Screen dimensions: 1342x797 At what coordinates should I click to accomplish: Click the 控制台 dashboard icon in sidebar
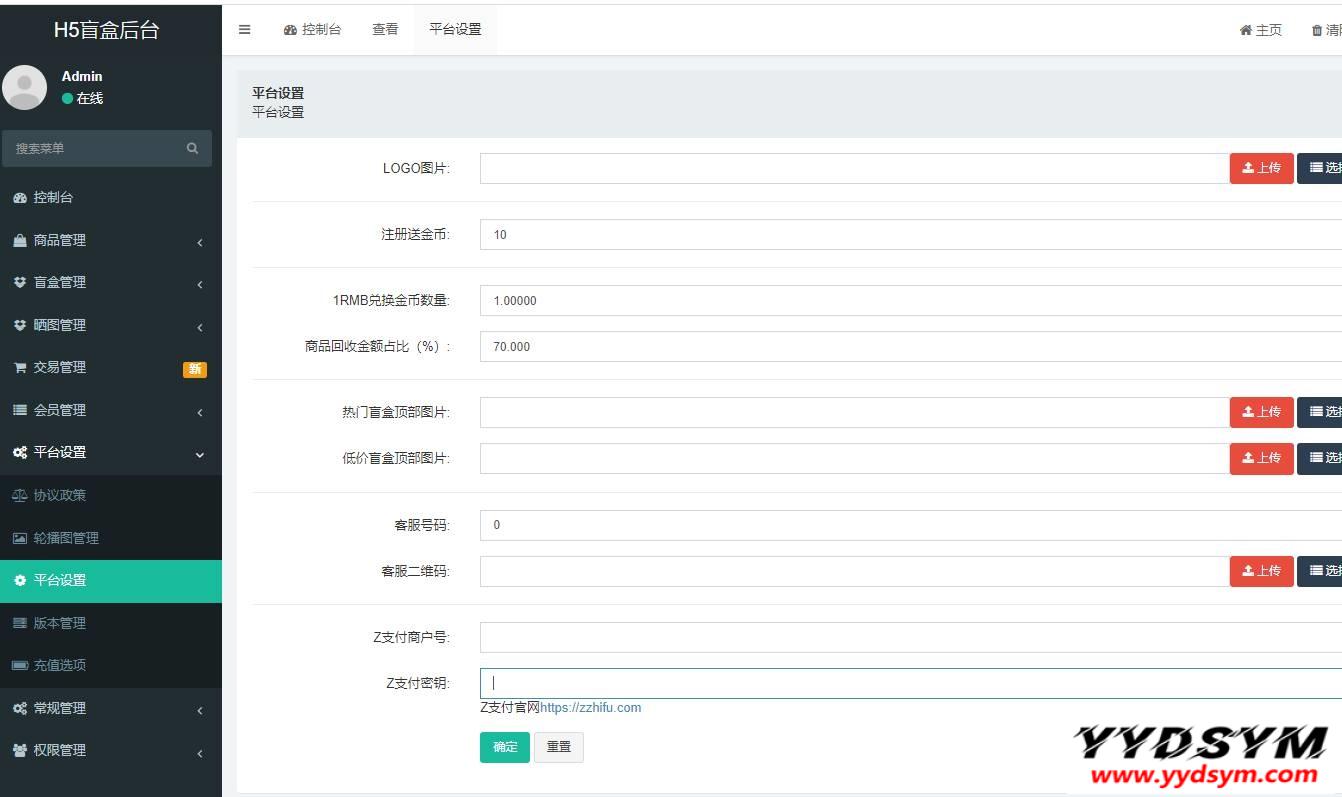20,198
